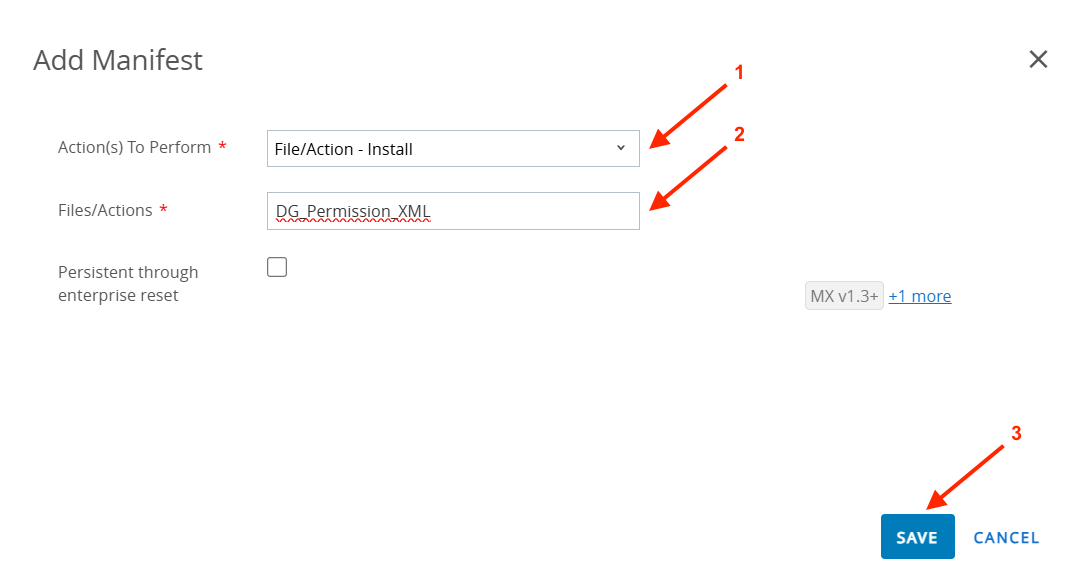Close the Add Manifest dialog
This screenshot has height=577, width=1083.
1038,60
